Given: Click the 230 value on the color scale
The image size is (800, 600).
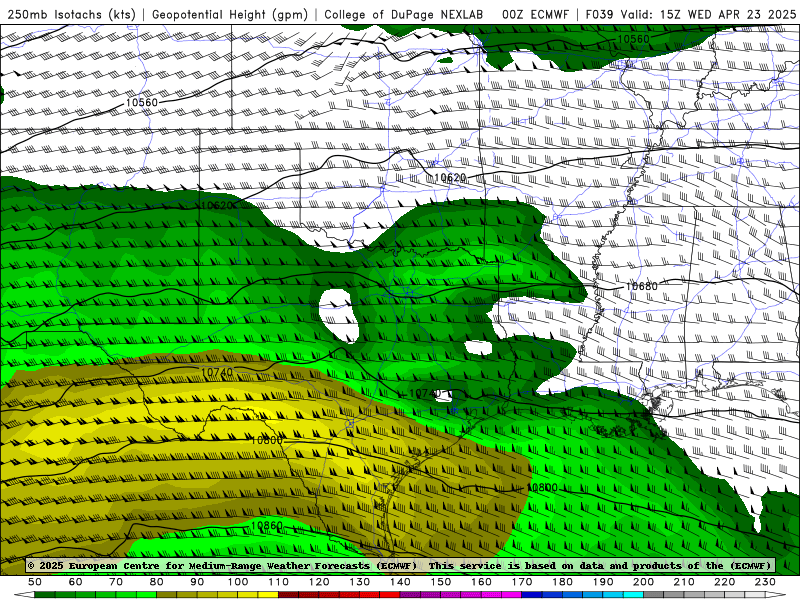Looking at the screenshot, I should pos(765,582).
